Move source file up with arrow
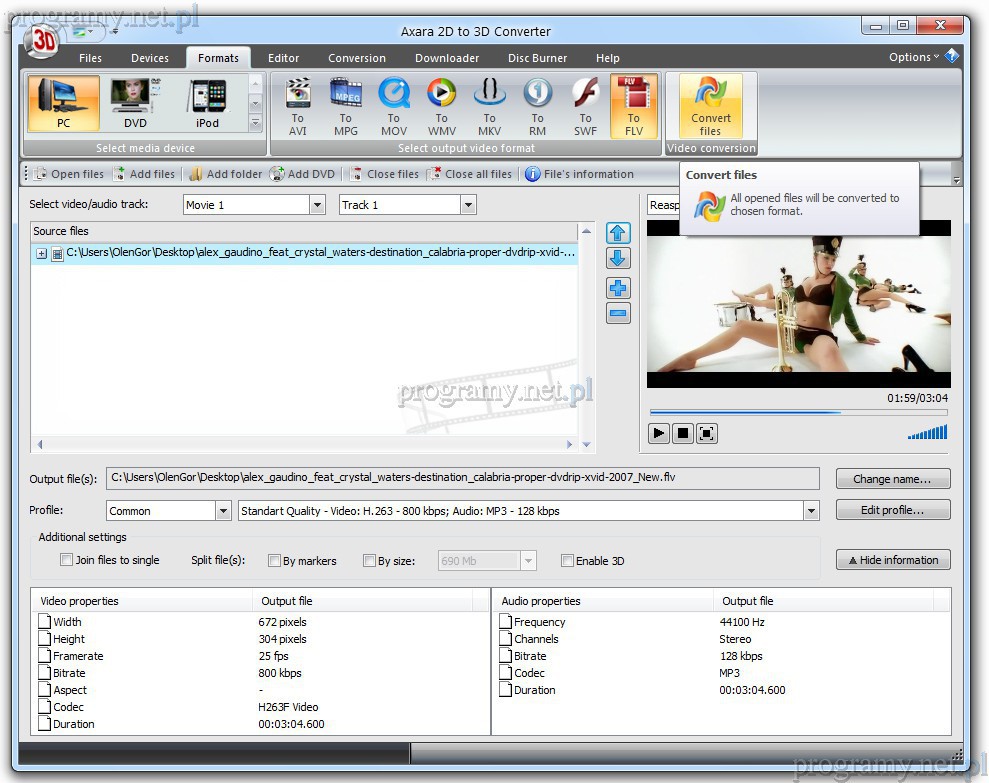989x783 pixels. coord(618,234)
